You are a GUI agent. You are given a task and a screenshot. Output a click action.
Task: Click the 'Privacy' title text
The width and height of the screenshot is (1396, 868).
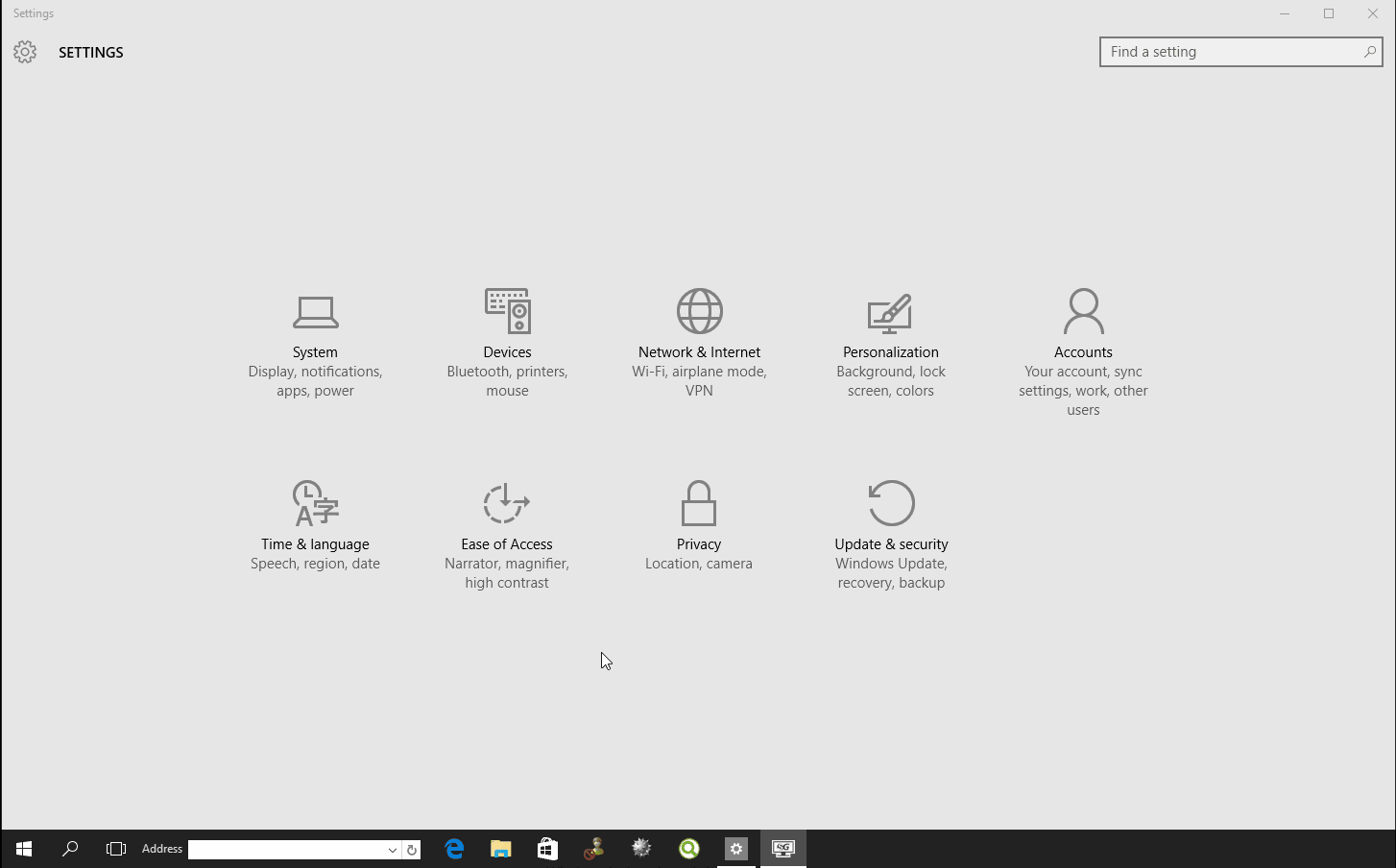tap(699, 544)
